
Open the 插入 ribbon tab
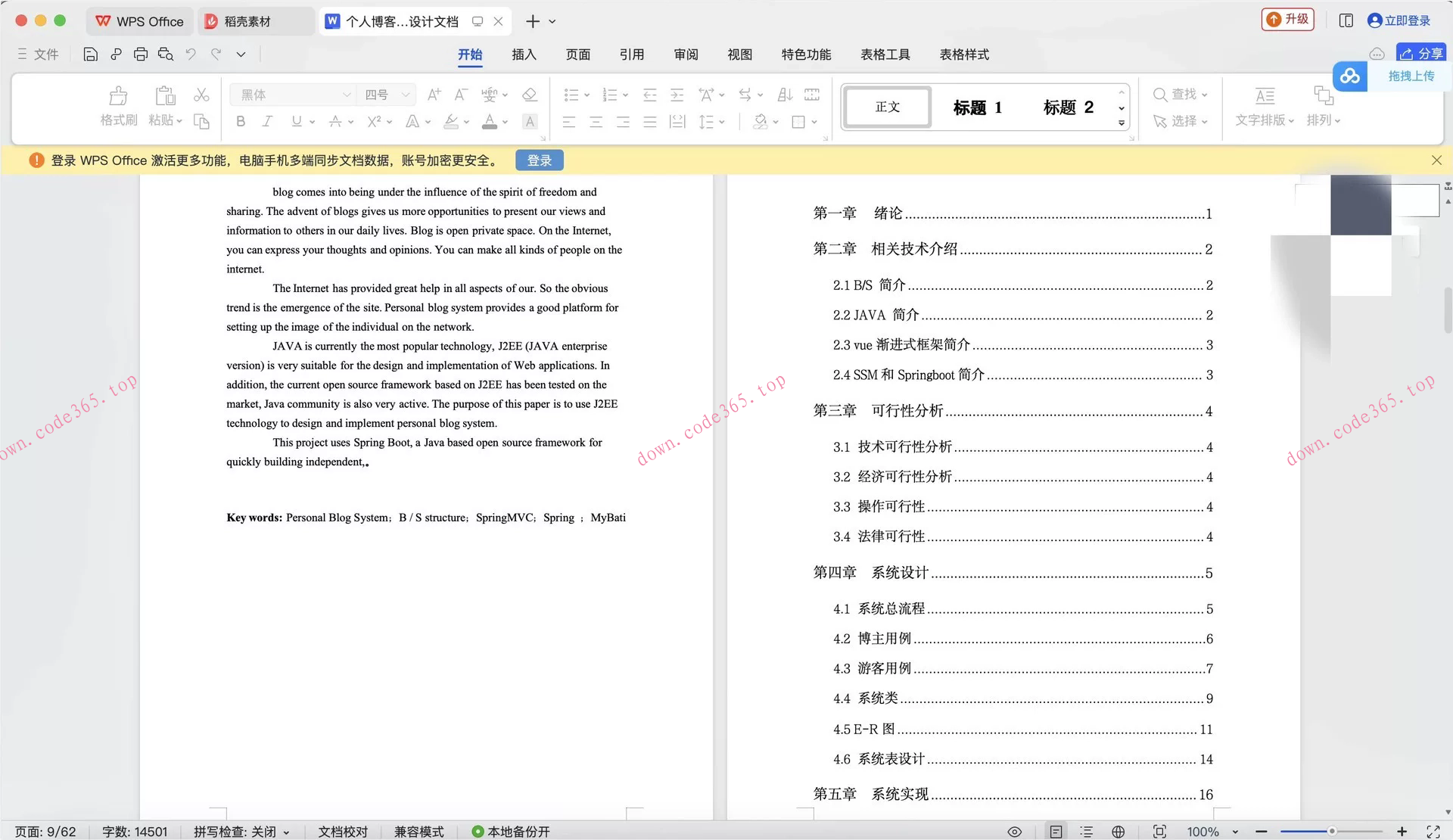coord(524,54)
